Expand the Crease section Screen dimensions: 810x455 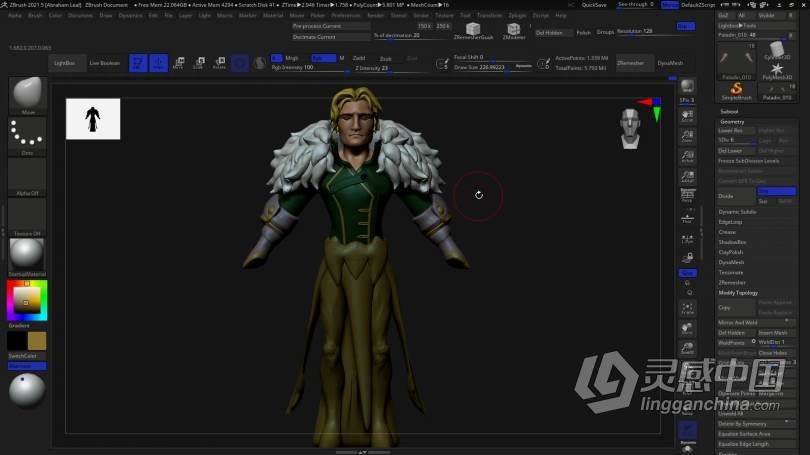click(x=727, y=232)
